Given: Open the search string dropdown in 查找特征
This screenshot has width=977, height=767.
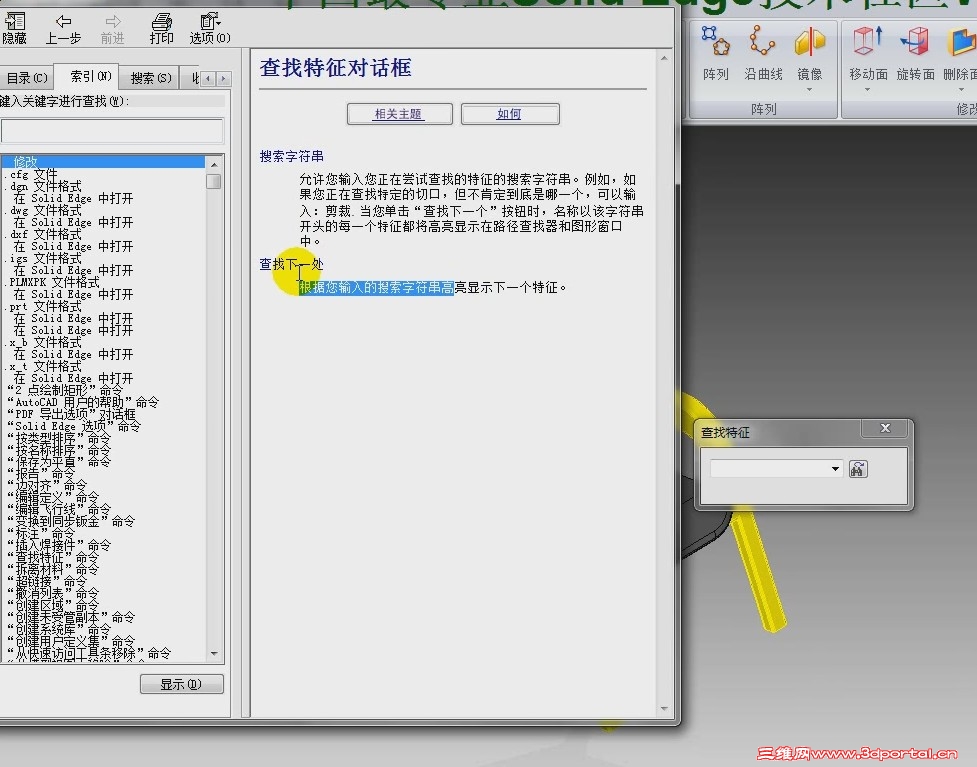Looking at the screenshot, I should tap(835, 469).
